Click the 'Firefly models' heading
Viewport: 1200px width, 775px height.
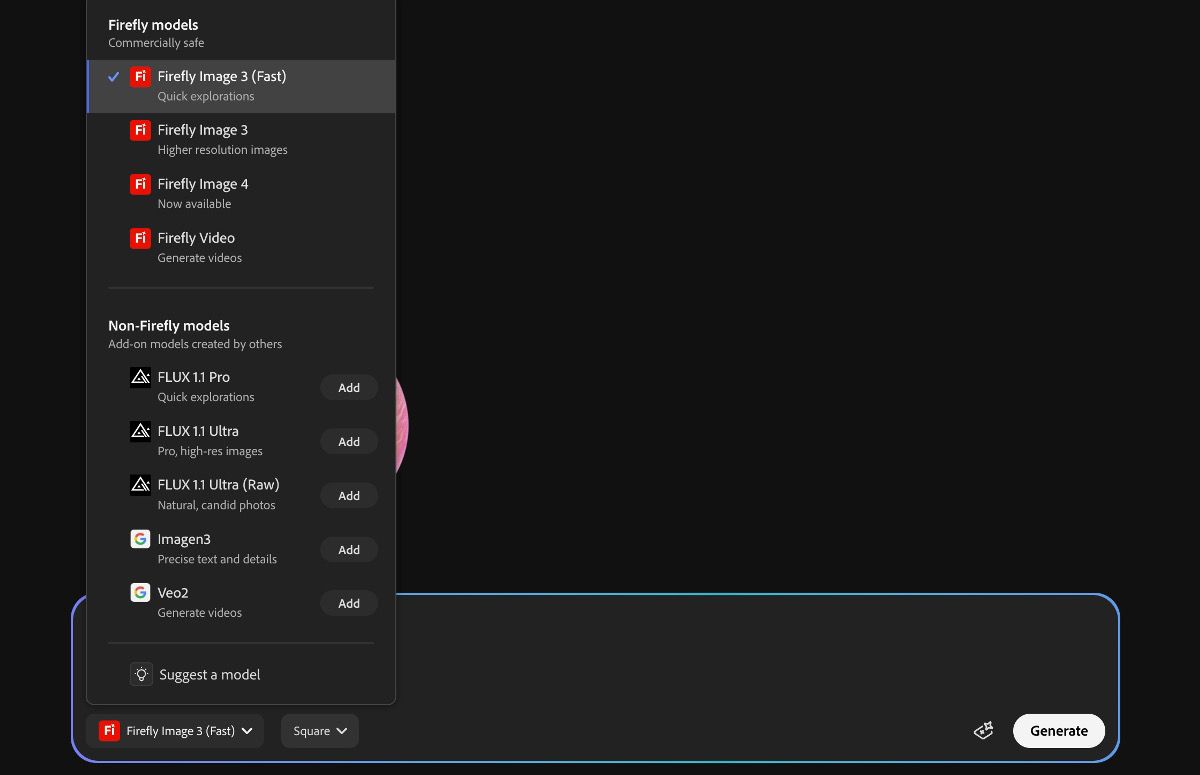coord(153,25)
